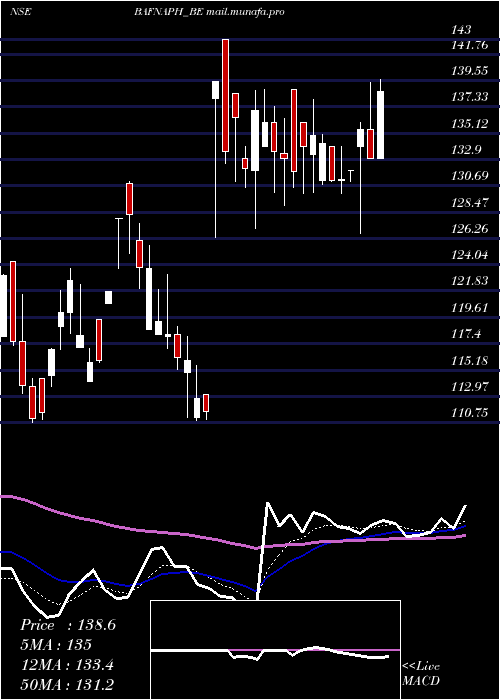Click the 50MA : 131.2 readout
The image size is (500, 700).
[67, 685]
